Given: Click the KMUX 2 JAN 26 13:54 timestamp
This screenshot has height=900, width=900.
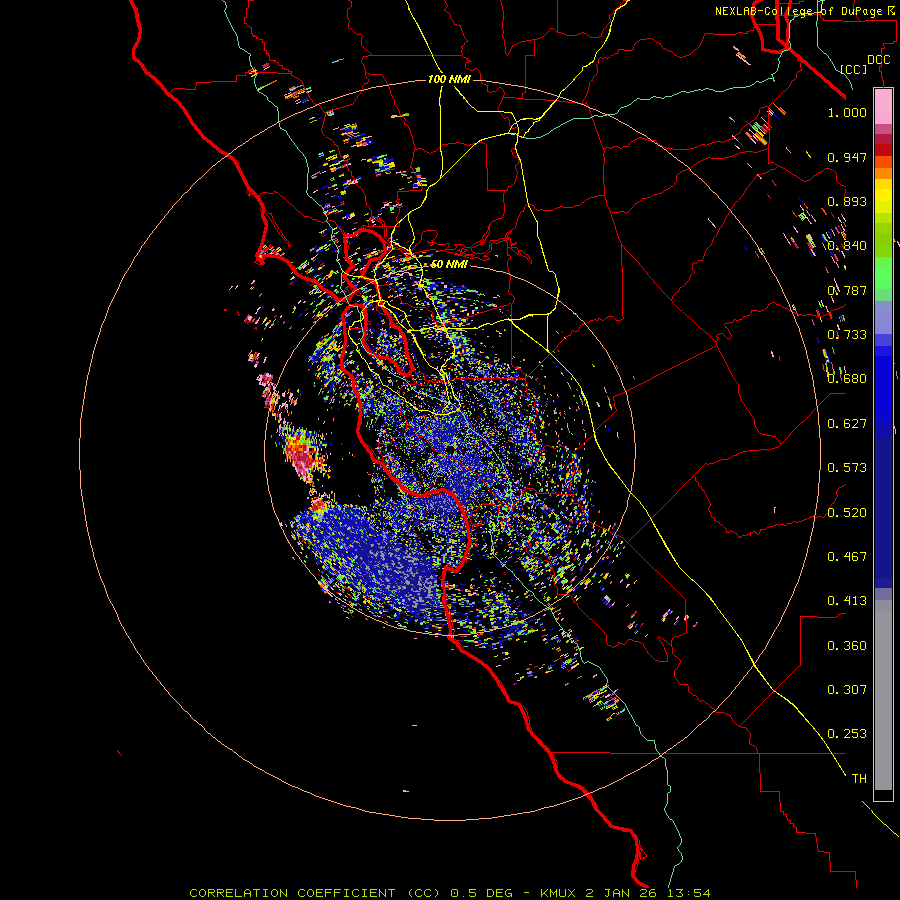Looking at the screenshot, I should pyautogui.click(x=625, y=893).
